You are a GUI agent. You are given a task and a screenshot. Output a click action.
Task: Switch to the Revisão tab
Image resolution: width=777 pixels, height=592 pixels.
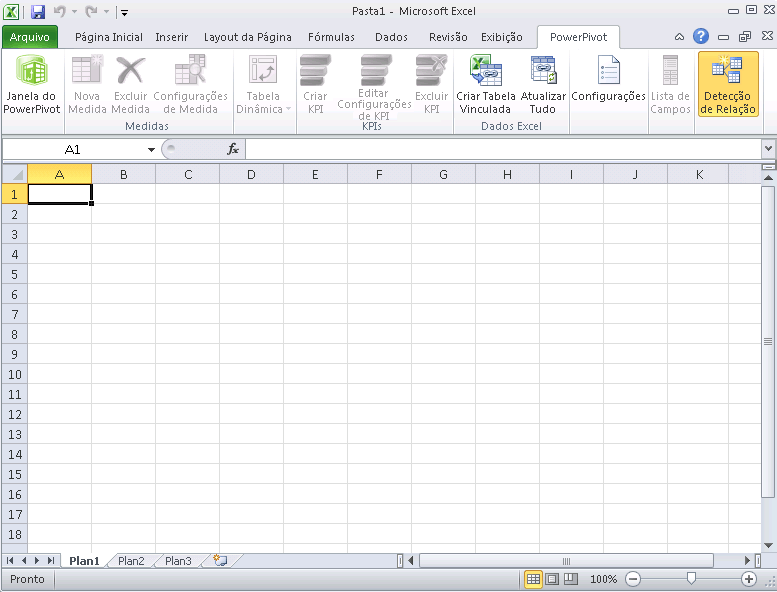point(448,37)
